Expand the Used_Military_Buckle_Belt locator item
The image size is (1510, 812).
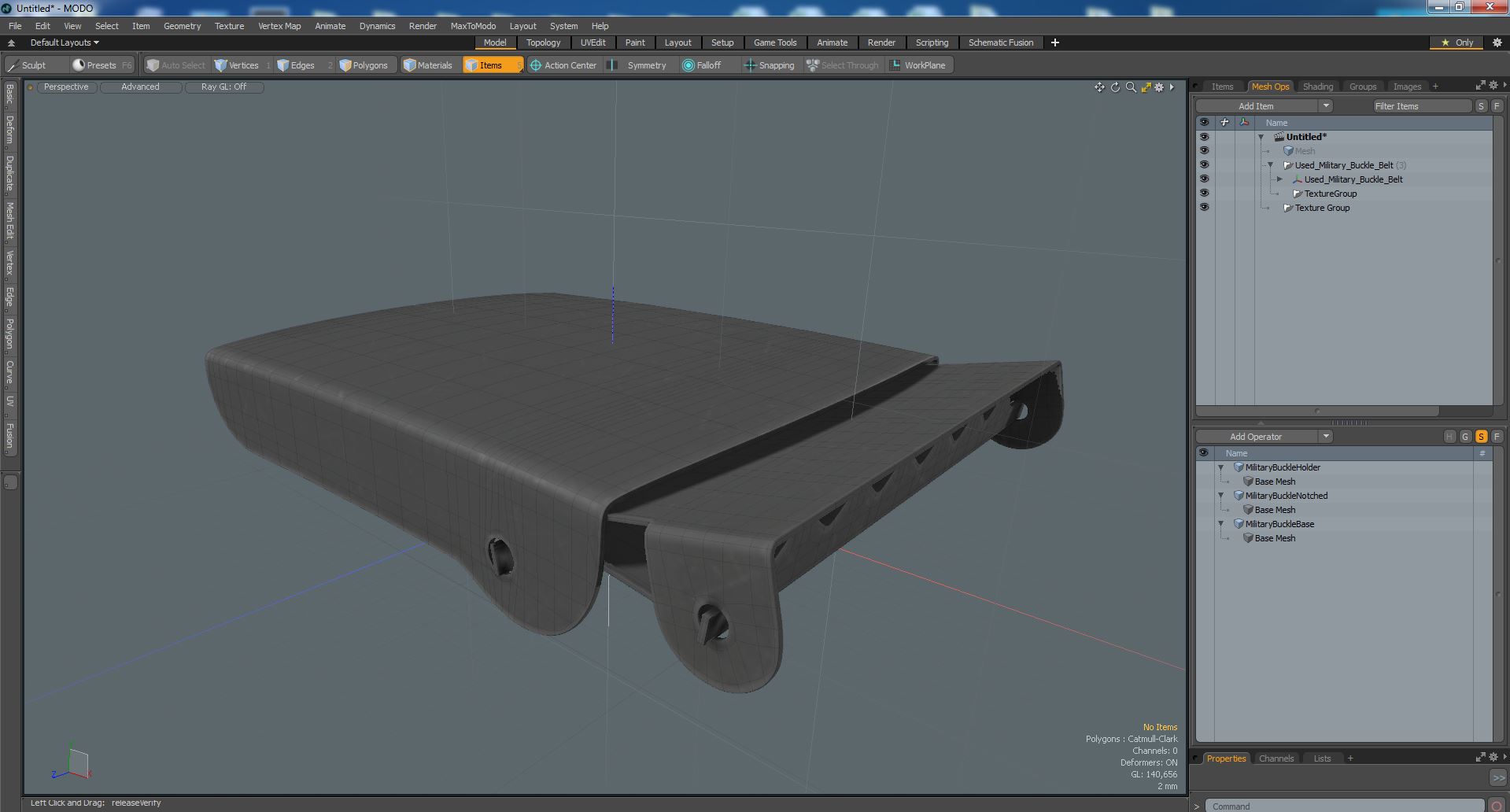(x=1280, y=179)
